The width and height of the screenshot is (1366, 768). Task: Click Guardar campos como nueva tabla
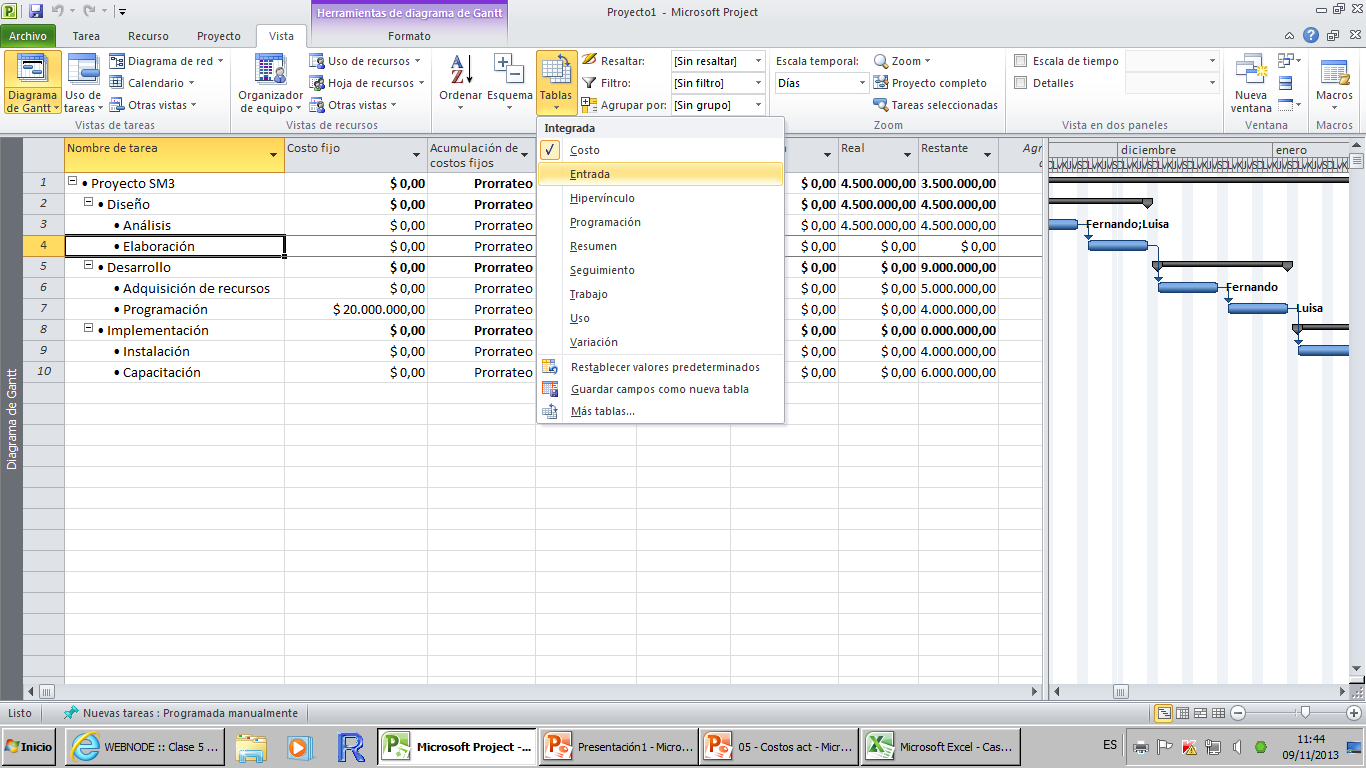coord(660,389)
